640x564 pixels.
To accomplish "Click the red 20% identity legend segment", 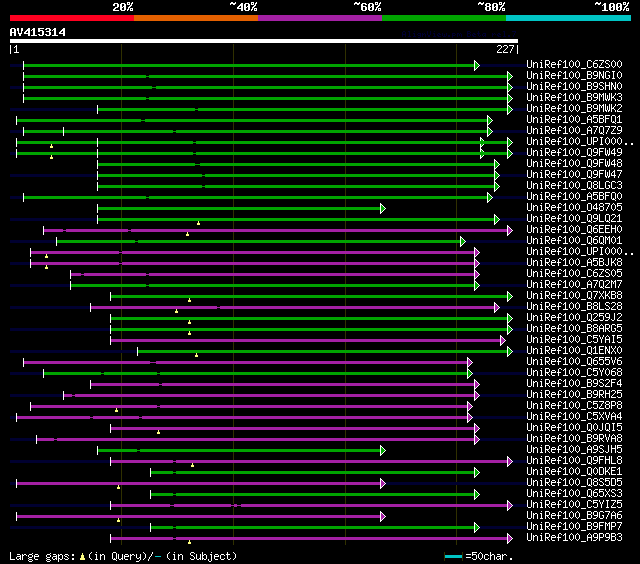I will tap(72, 18).
